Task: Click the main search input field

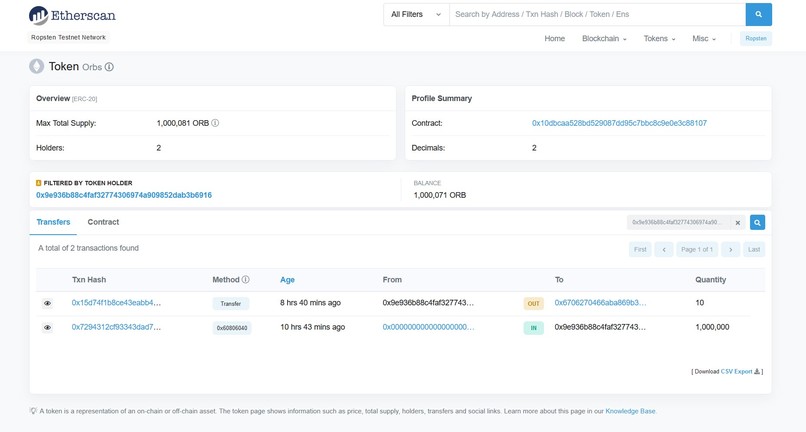Action: pos(597,14)
